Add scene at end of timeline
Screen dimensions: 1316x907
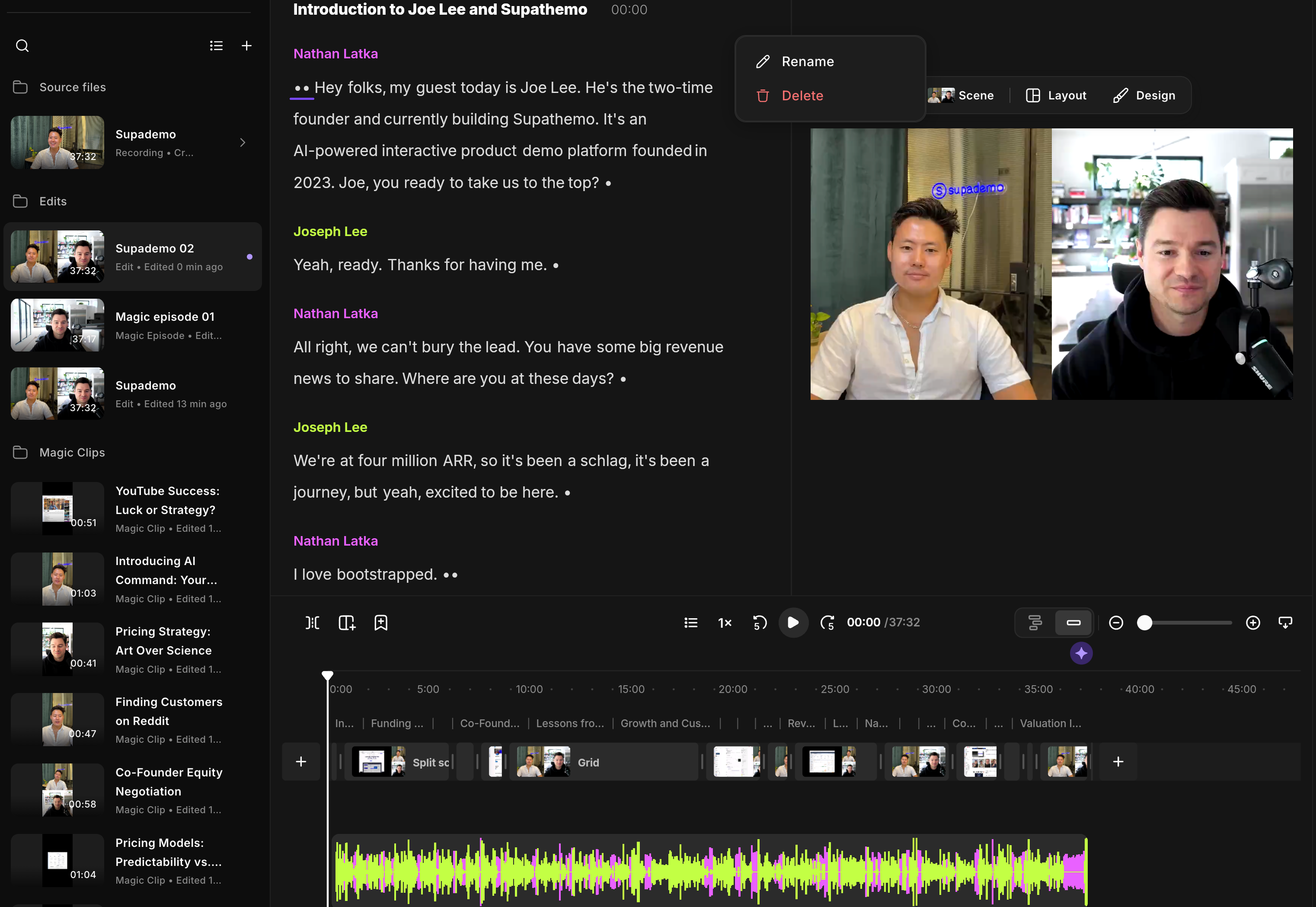coord(1118,761)
